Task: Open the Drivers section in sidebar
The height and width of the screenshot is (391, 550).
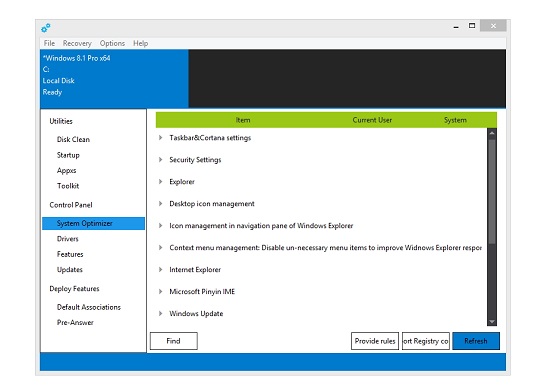Action: pyautogui.click(x=68, y=239)
